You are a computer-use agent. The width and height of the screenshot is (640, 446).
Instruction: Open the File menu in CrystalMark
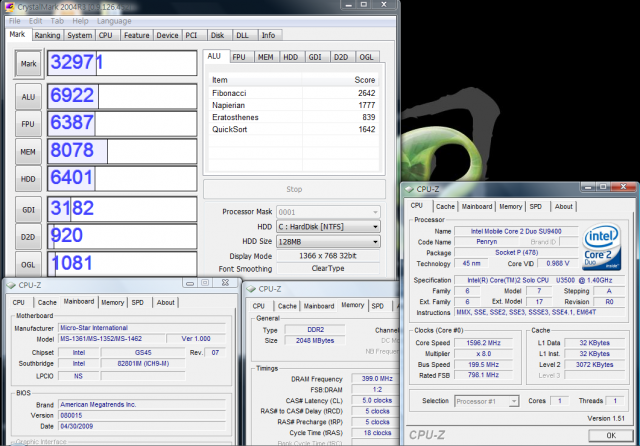(15, 21)
